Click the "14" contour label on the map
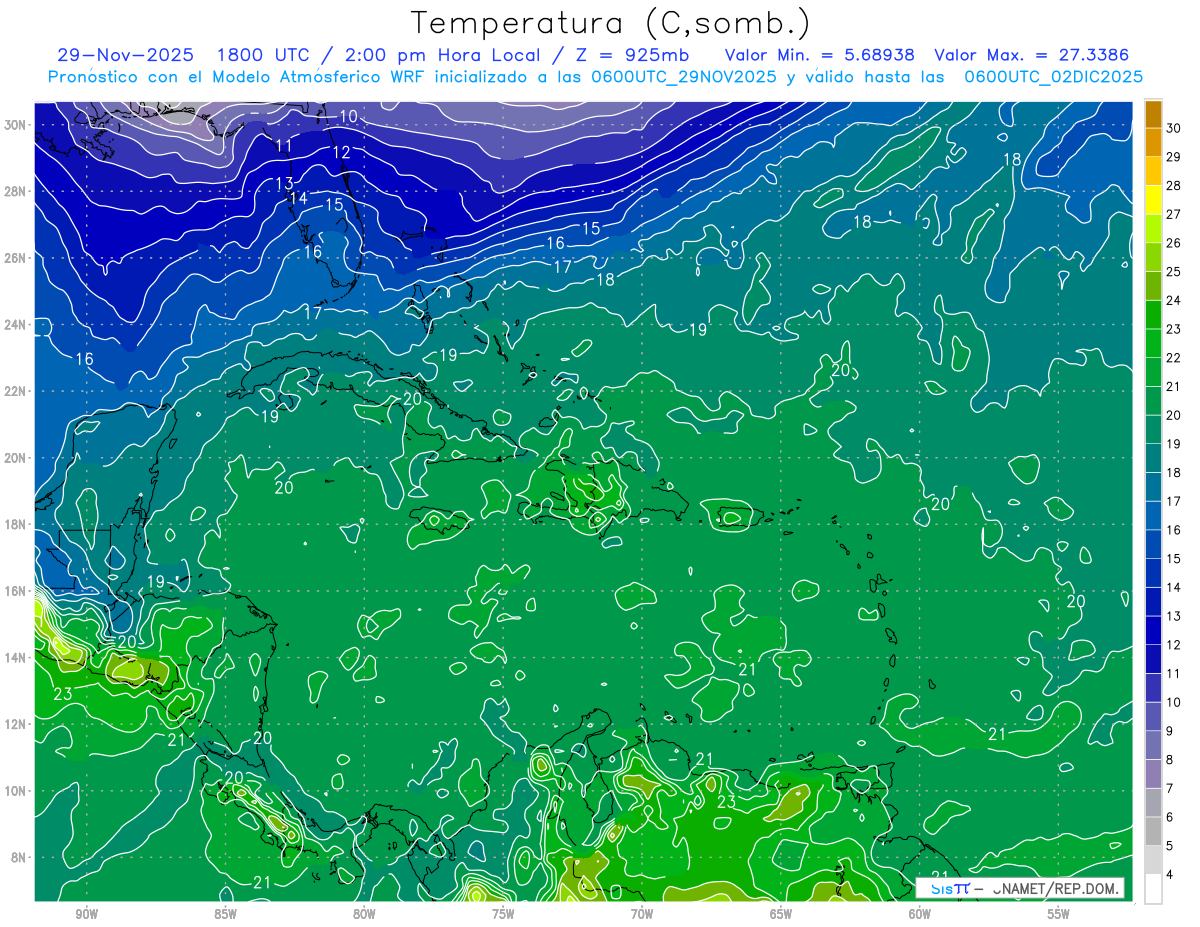 click(298, 198)
